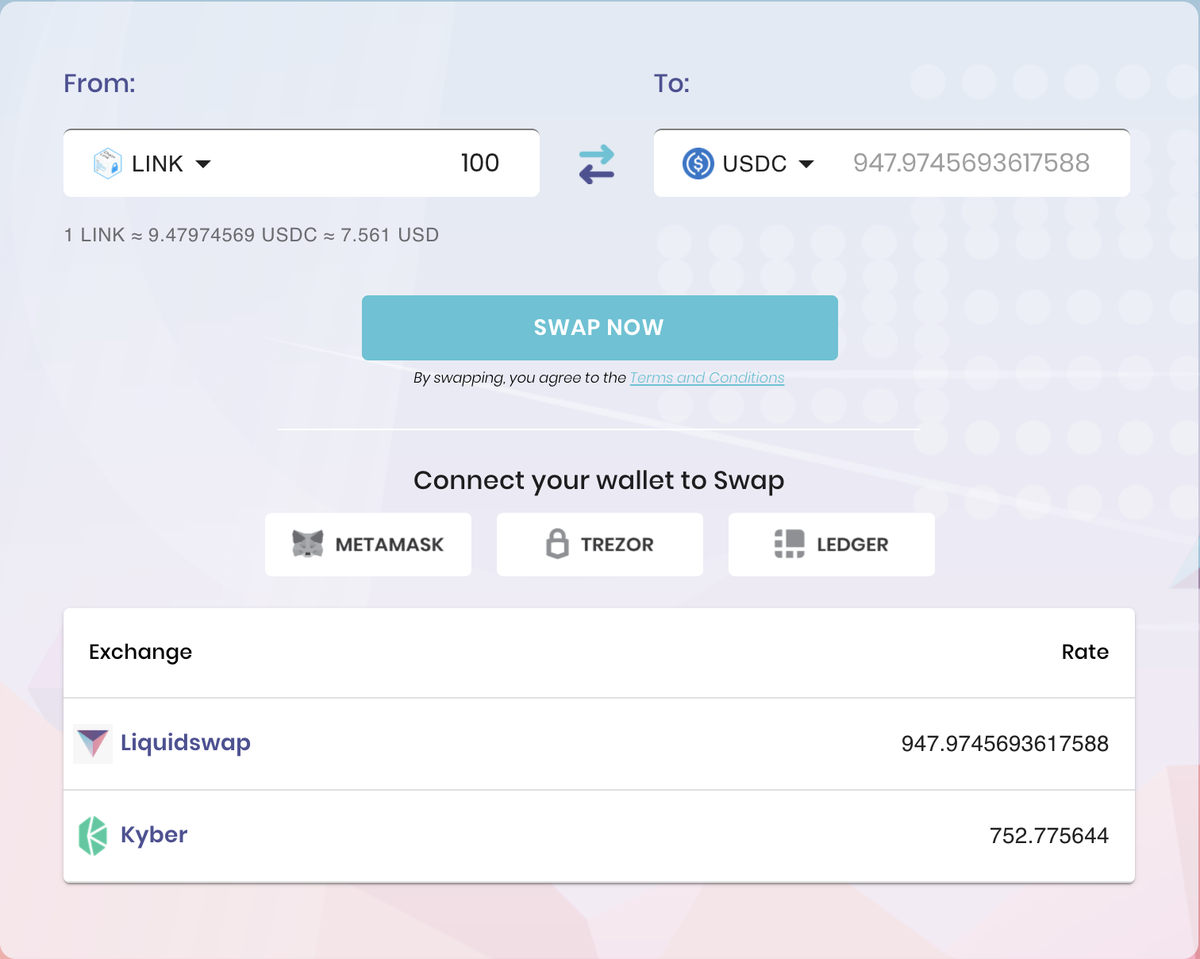Select the Kyber rate 752.775644
This screenshot has height=959, width=1200.
pos(1049,836)
